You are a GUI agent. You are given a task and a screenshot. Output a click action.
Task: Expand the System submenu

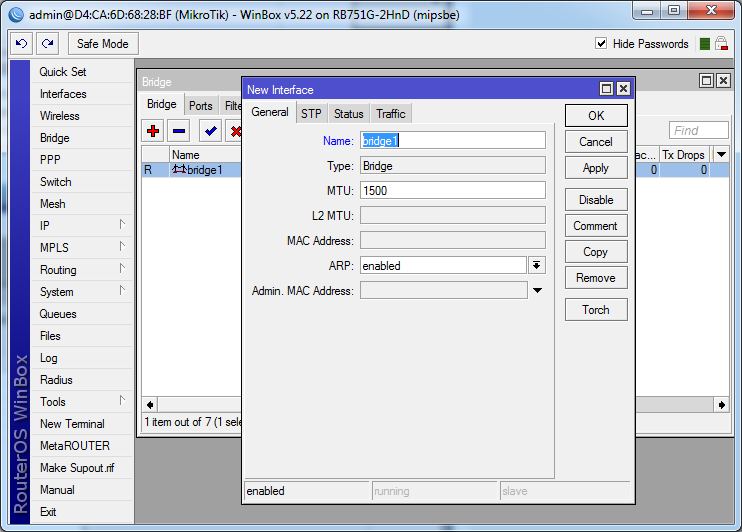[x=122, y=291]
